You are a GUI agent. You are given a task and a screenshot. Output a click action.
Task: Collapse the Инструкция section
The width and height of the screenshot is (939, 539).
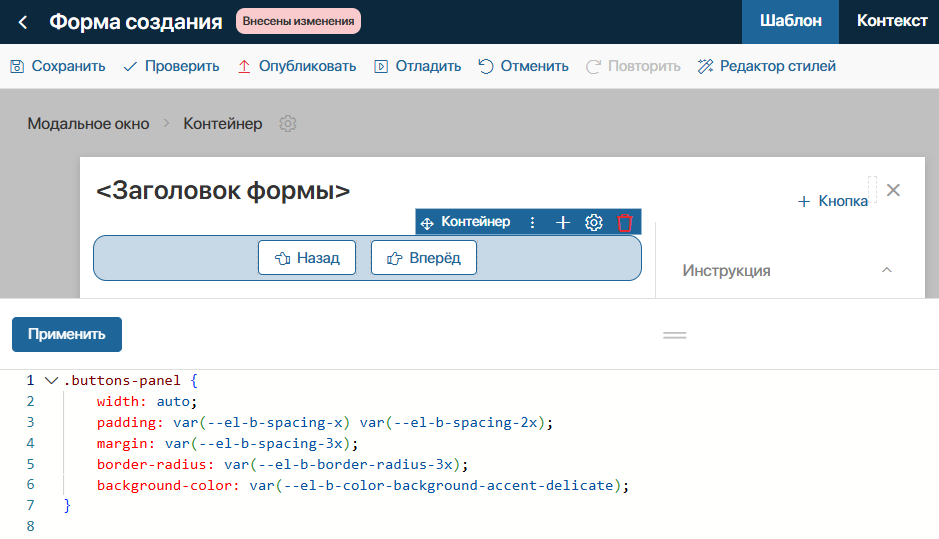[886, 270]
